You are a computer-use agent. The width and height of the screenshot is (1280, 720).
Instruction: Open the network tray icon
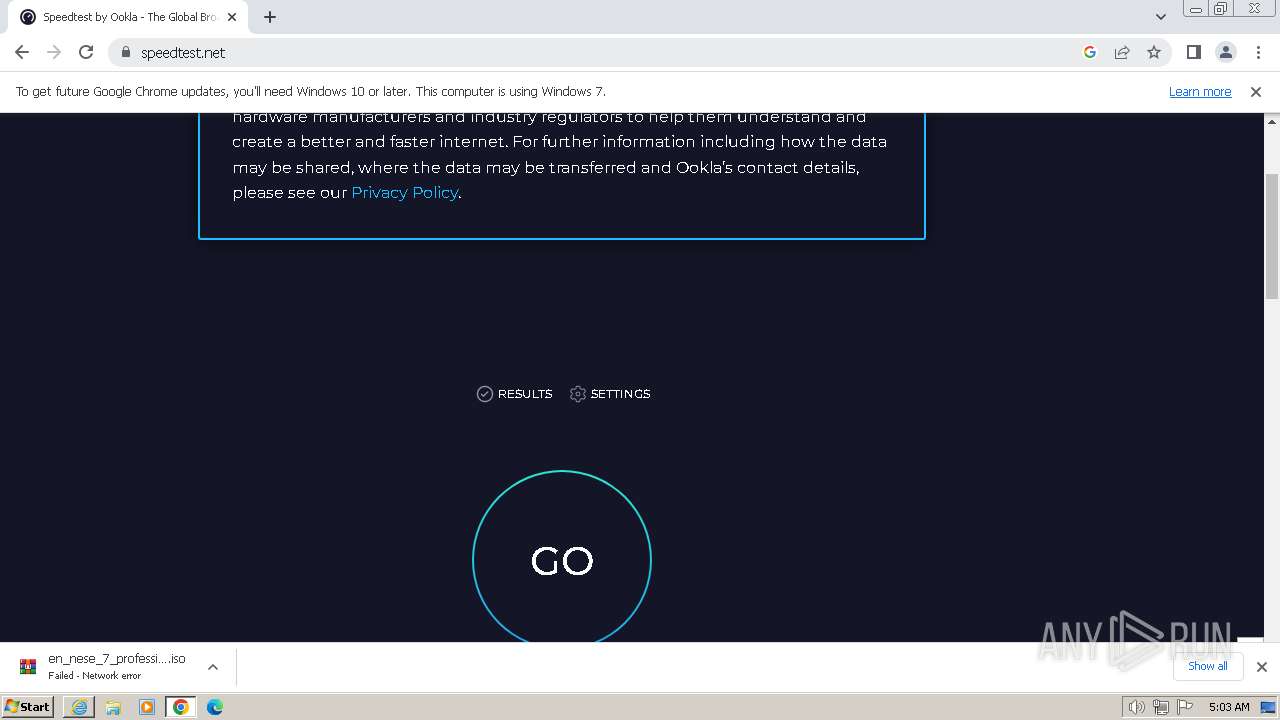tap(1160, 707)
